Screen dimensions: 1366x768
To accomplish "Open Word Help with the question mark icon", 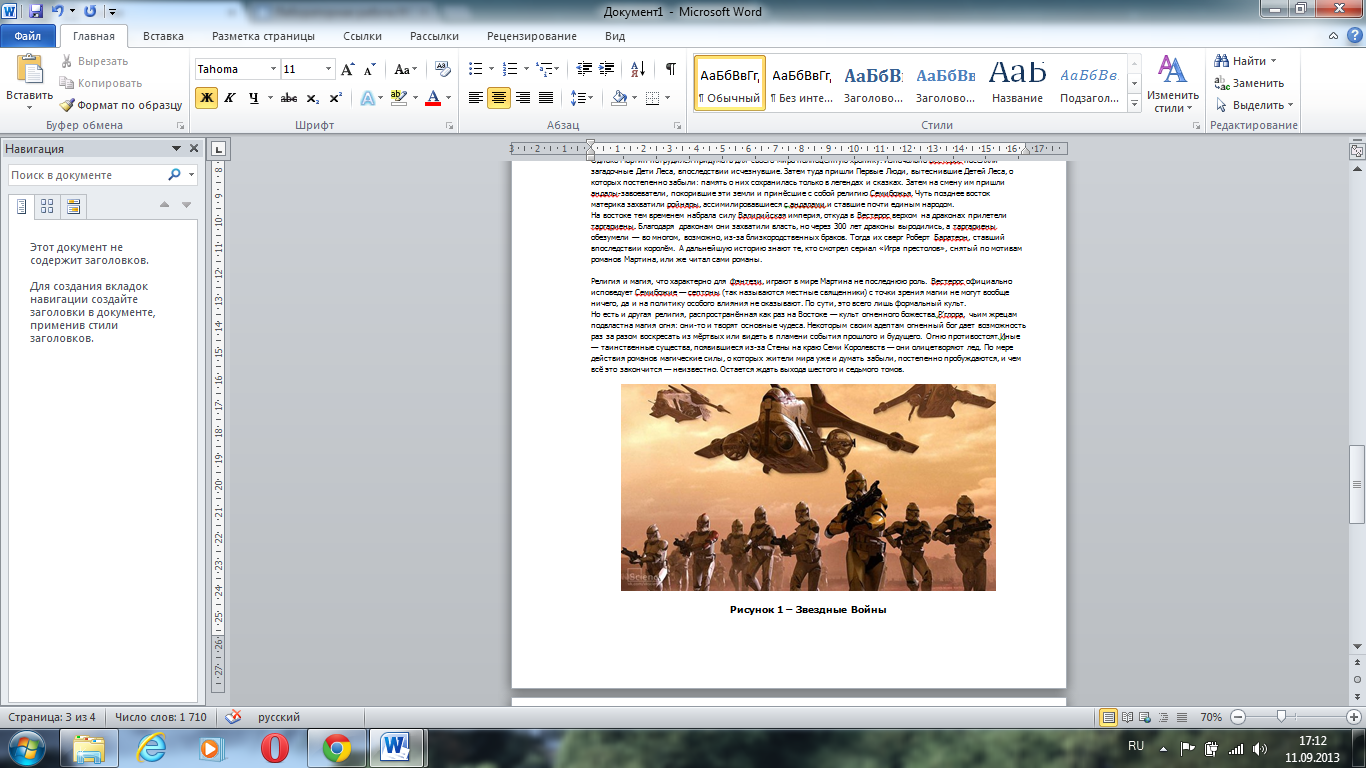I will coord(1353,36).
